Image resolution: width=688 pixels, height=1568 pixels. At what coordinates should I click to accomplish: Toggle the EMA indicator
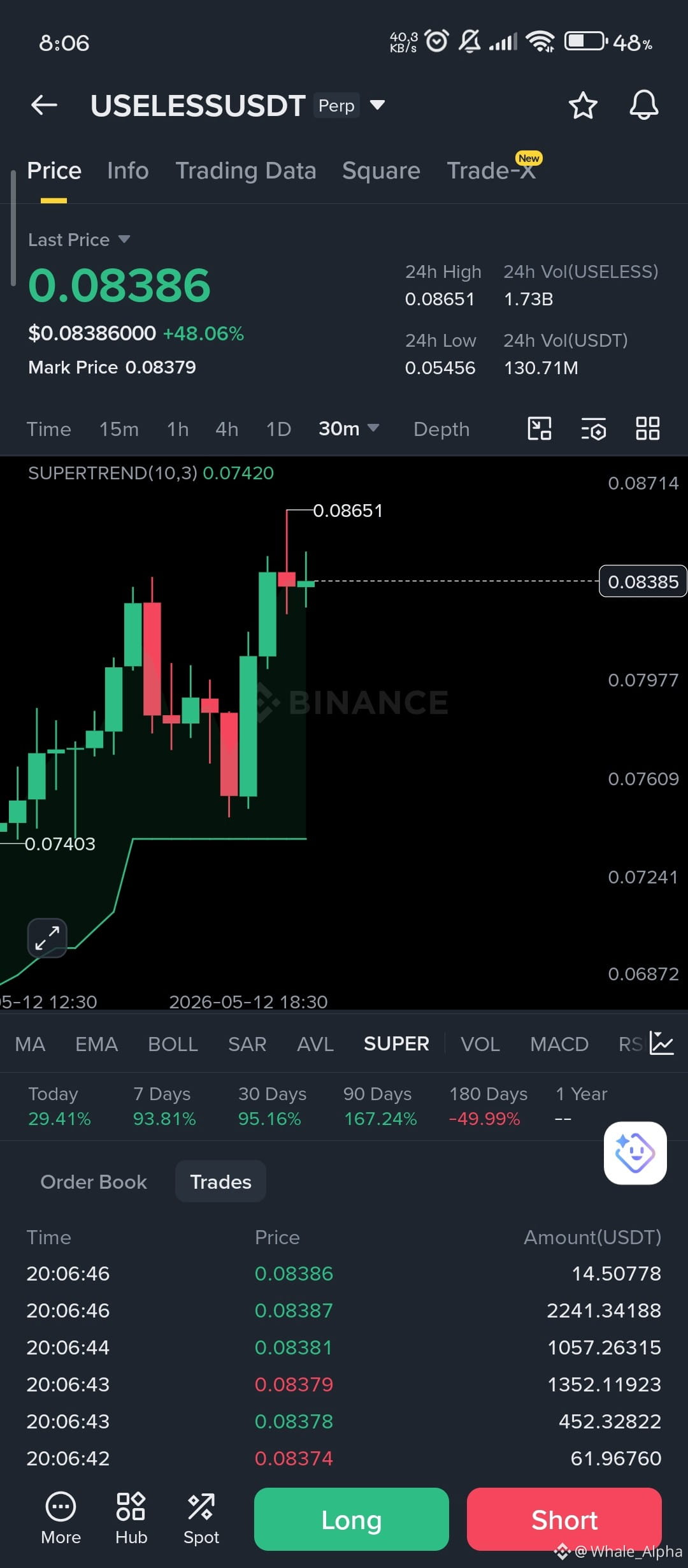(96, 1044)
